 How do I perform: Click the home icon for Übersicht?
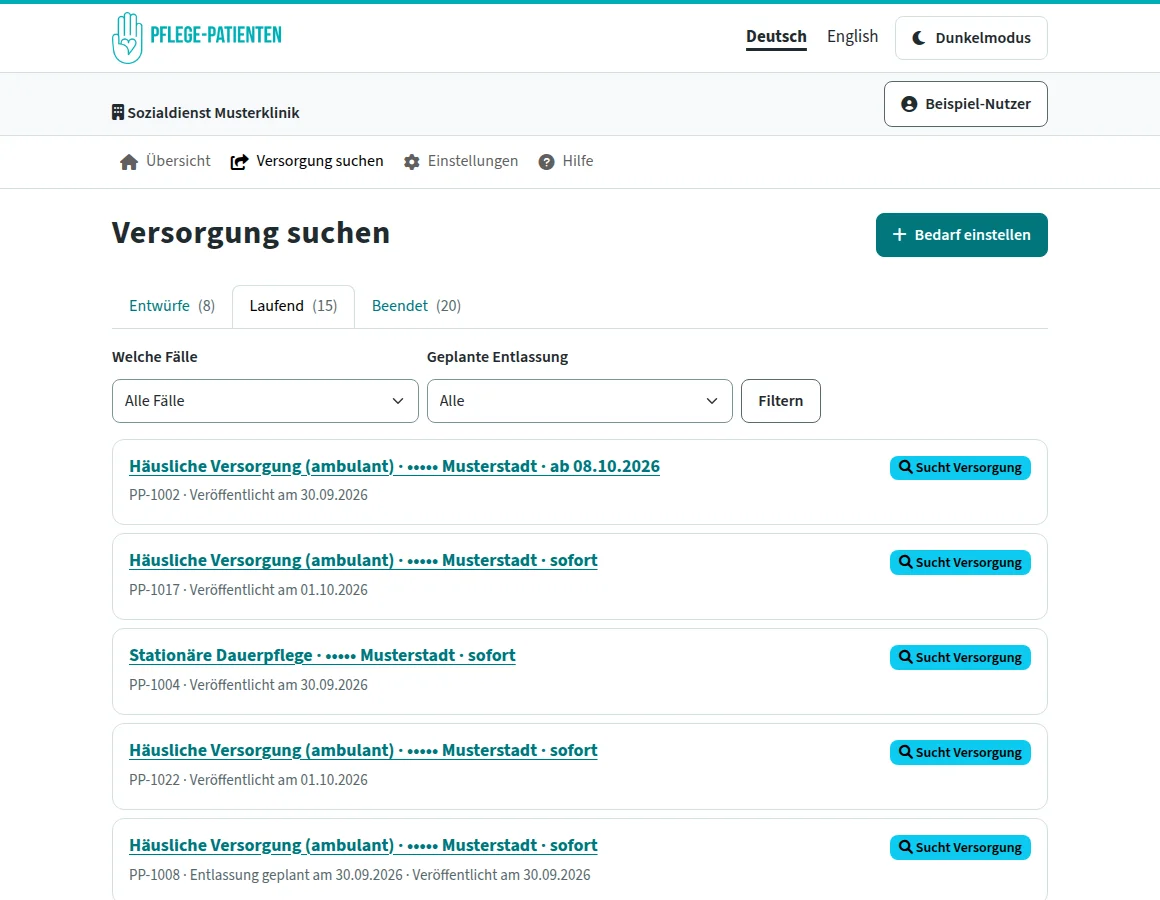129,162
